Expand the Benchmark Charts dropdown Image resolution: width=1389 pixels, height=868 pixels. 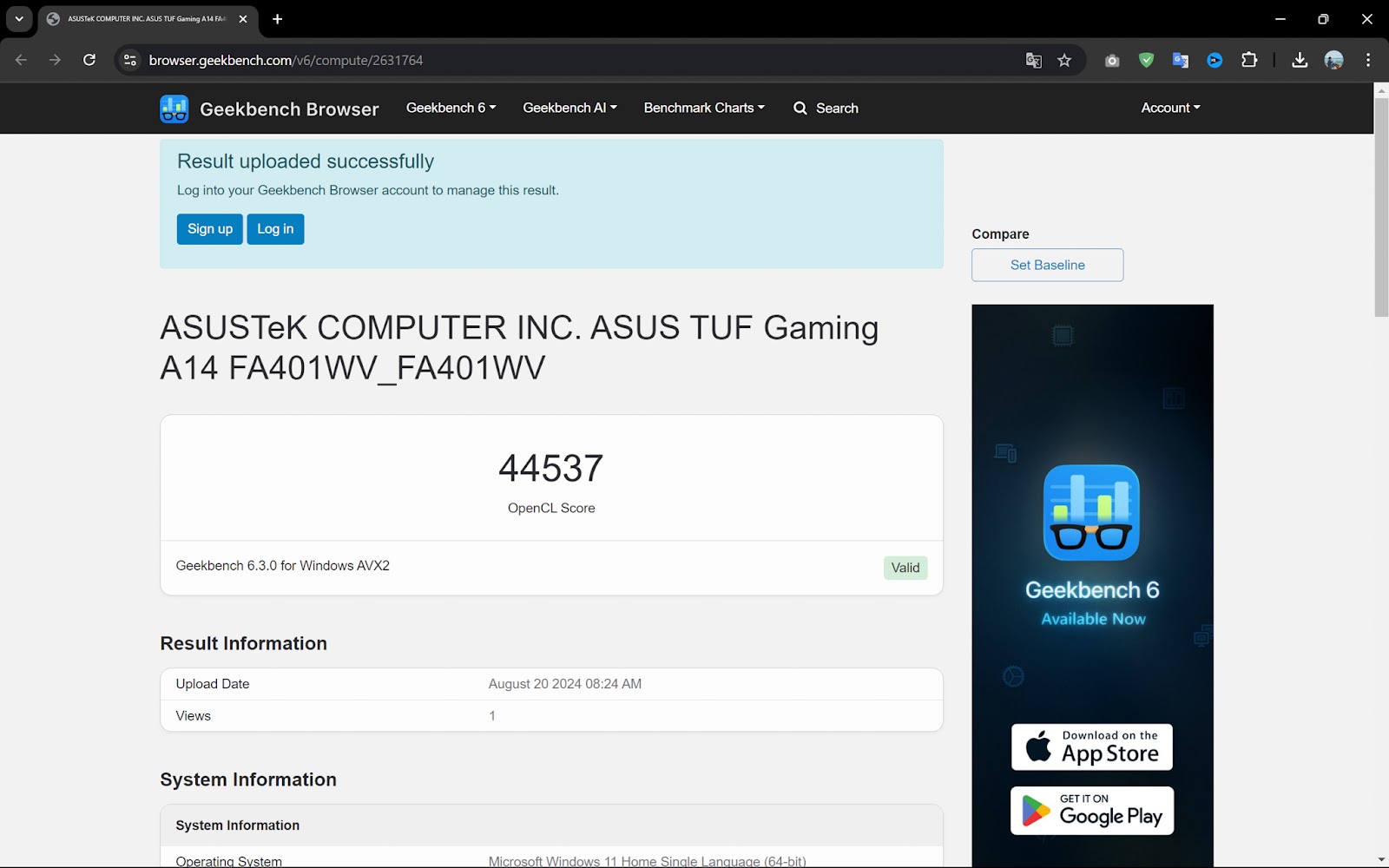(x=704, y=108)
